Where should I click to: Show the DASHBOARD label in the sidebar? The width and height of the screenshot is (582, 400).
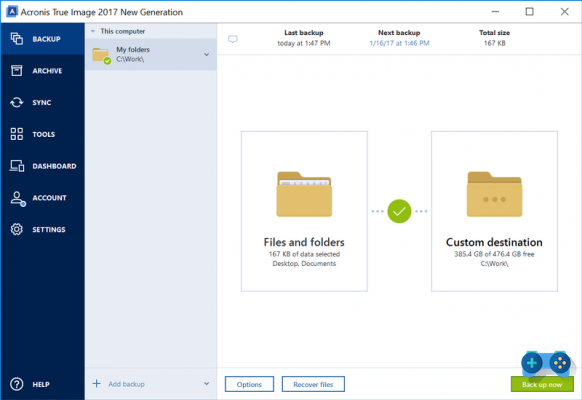tap(54, 166)
